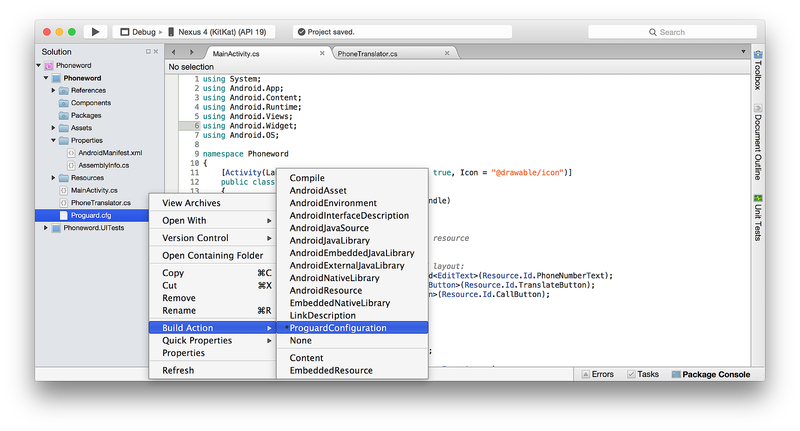Choose Open Containing Folder
Image resolution: width=800 pixels, height=431 pixels.
pyautogui.click(x=212, y=256)
